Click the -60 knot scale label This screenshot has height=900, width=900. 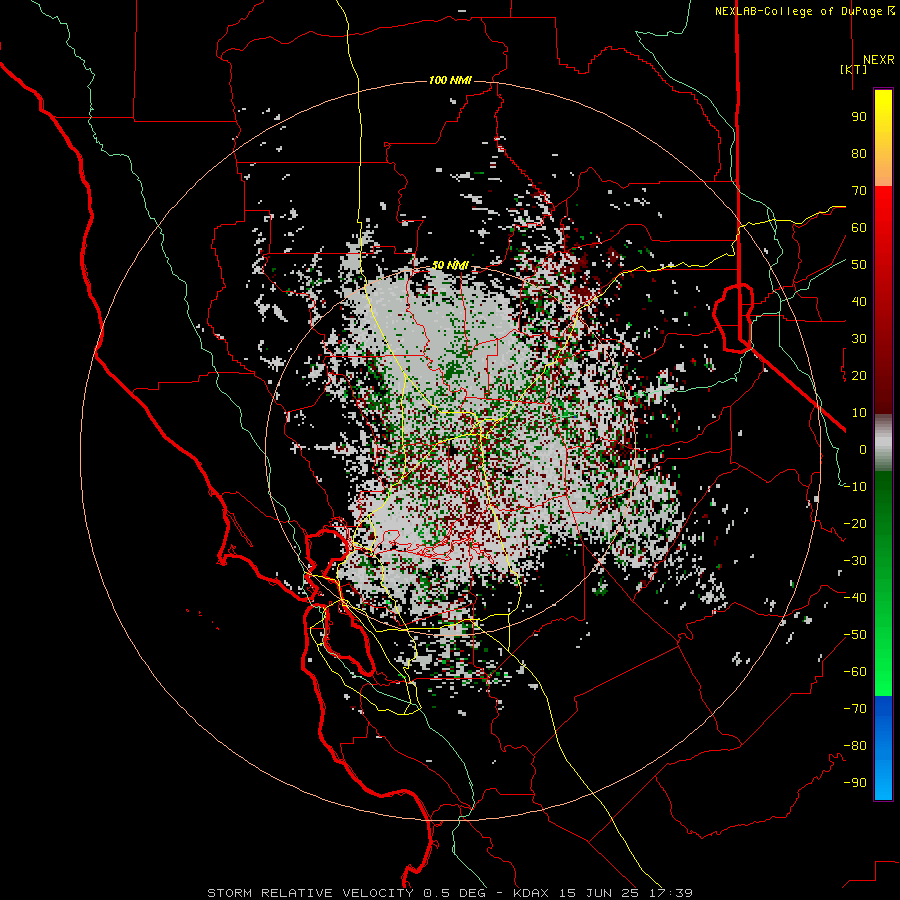point(855,672)
